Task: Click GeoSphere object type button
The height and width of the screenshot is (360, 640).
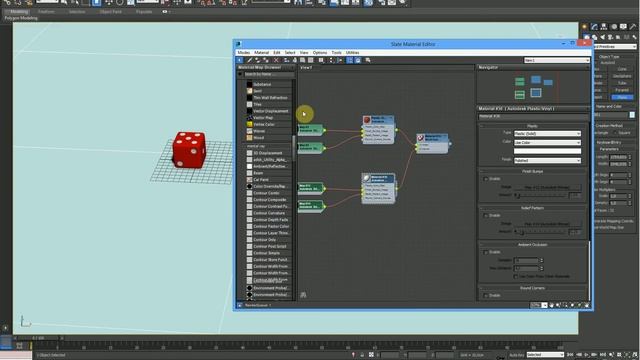Action: click(622, 76)
